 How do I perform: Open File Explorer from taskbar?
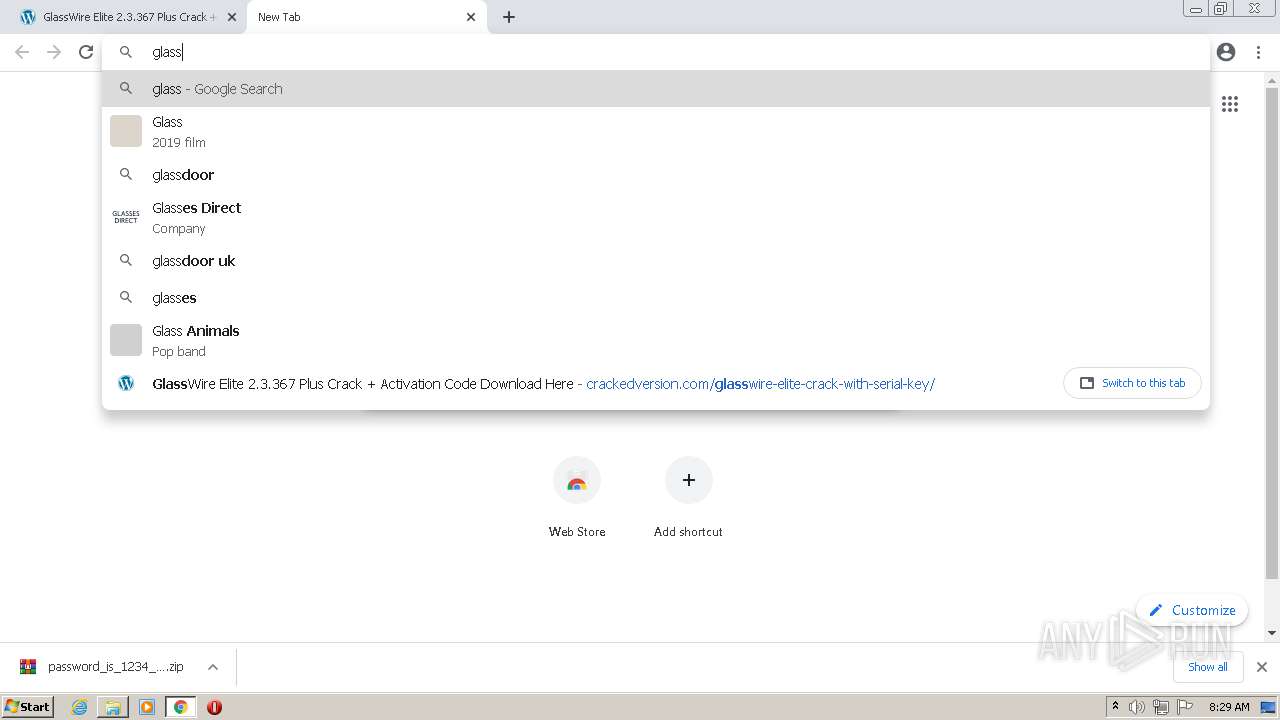click(113, 707)
